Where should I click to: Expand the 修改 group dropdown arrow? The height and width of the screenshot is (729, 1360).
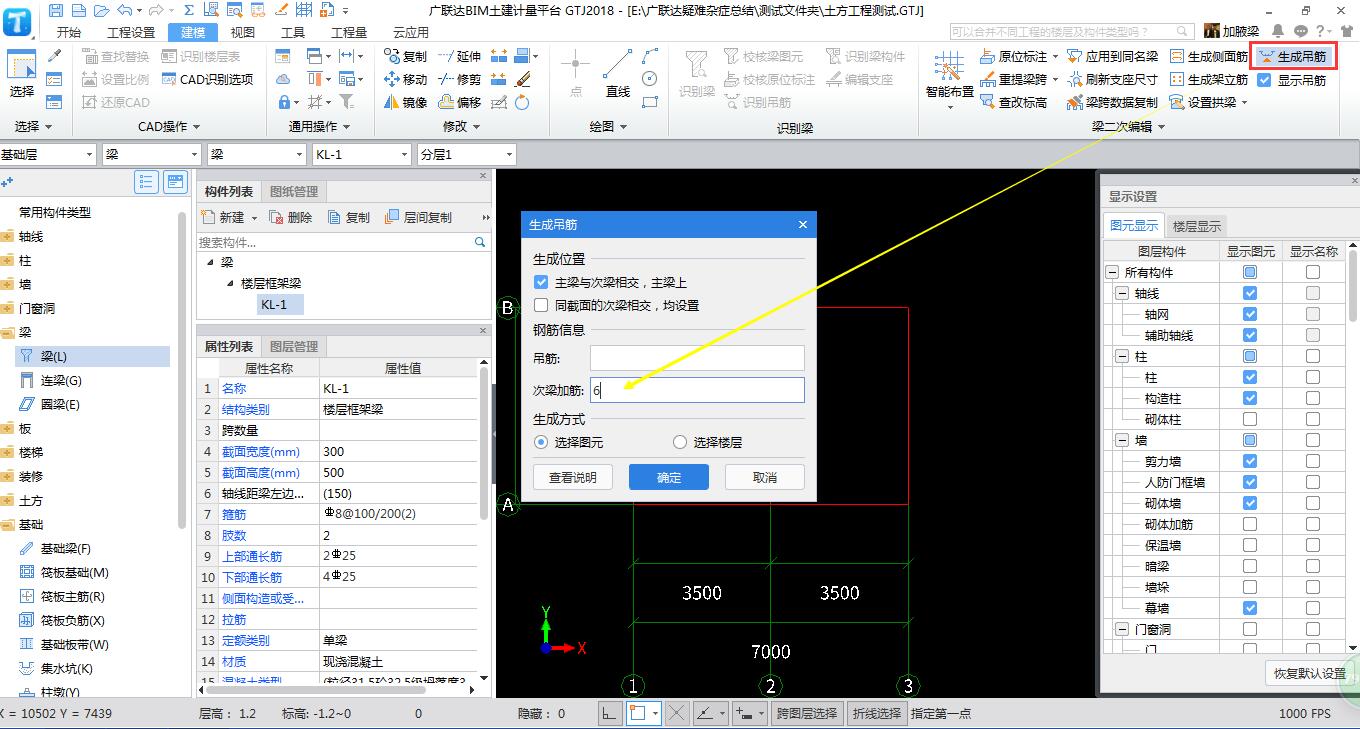(476, 127)
